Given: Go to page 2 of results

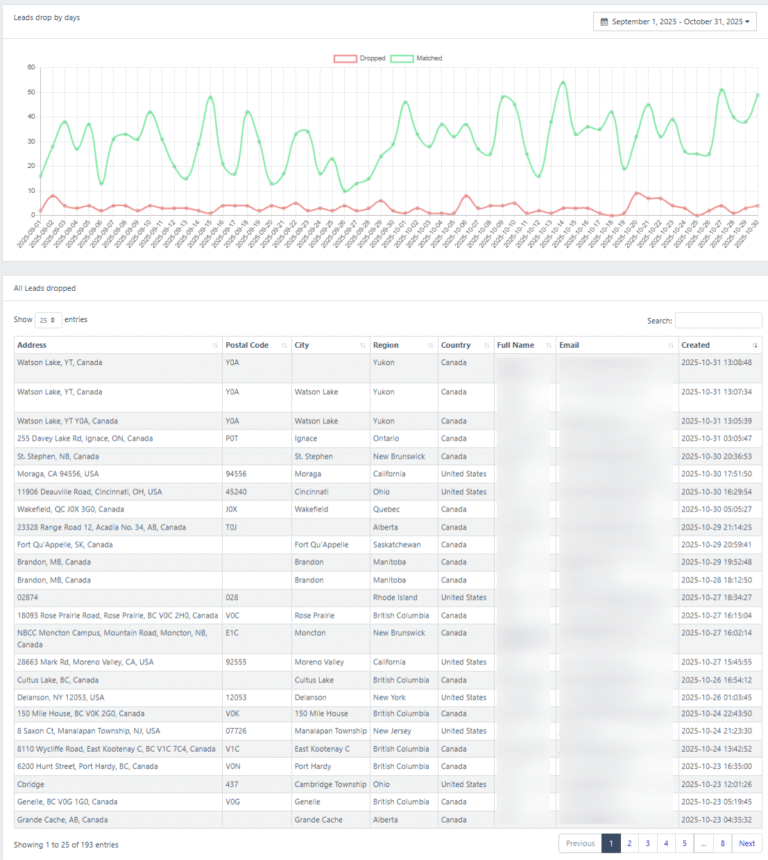Looking at the screenshot, I should [629, 843].
